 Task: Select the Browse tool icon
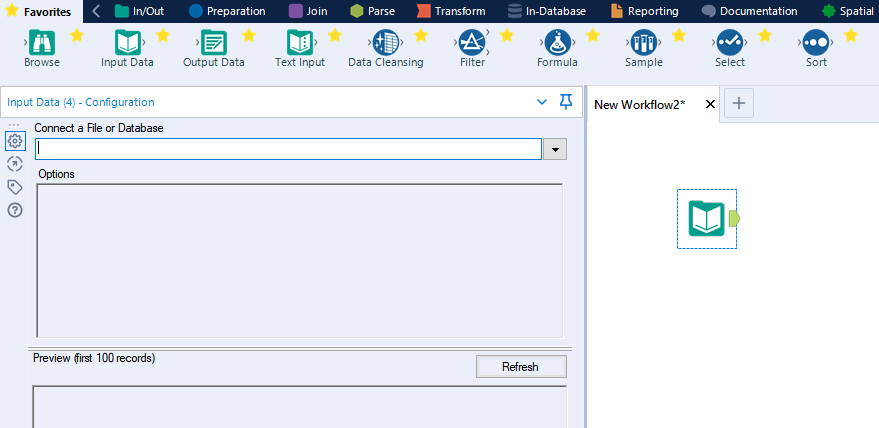41,43
